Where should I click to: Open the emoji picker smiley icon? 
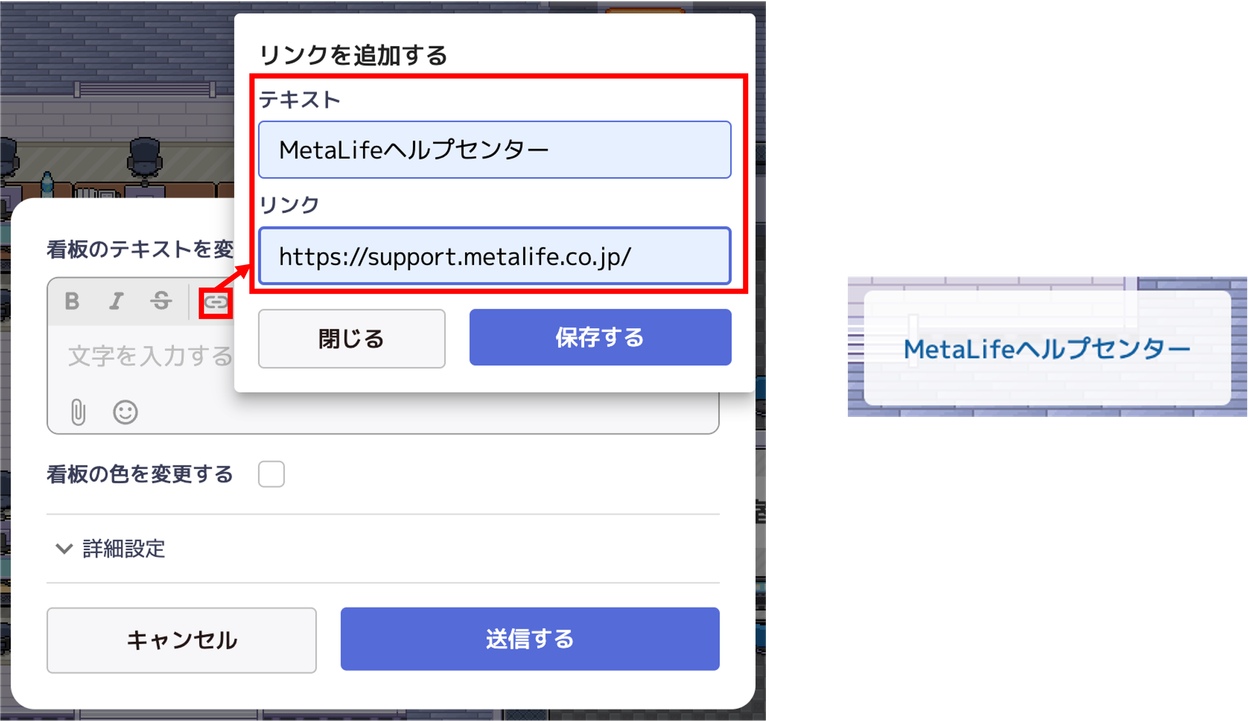click(125, 411)
